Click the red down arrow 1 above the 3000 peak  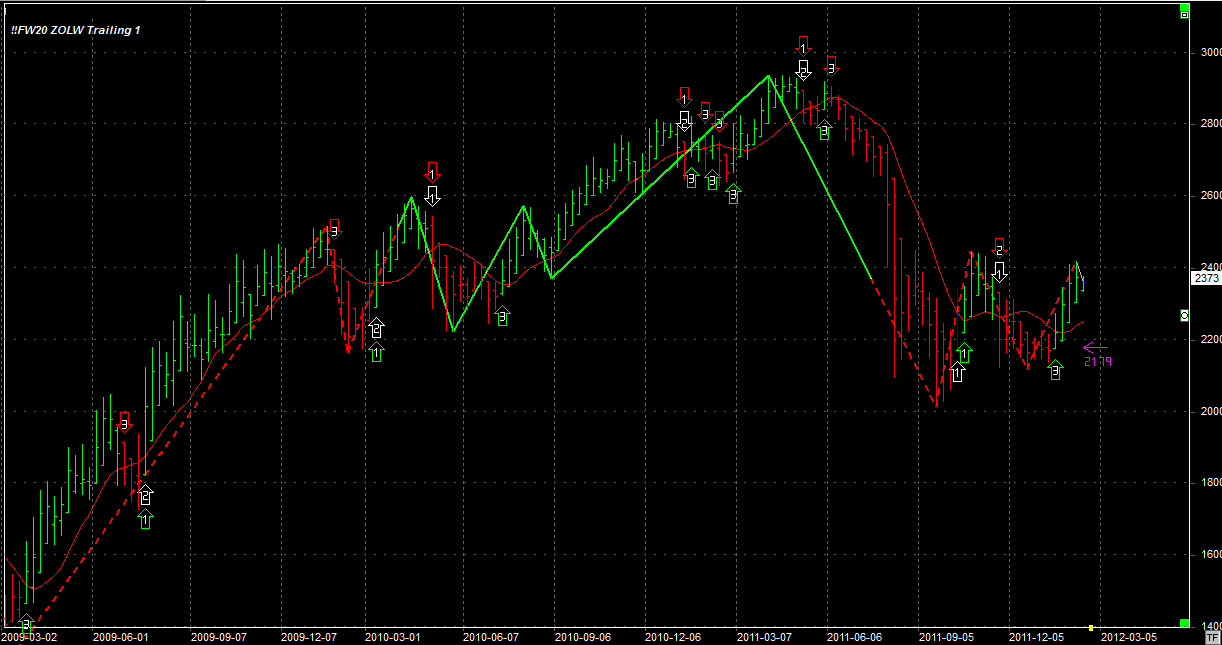tap(803, 45)
